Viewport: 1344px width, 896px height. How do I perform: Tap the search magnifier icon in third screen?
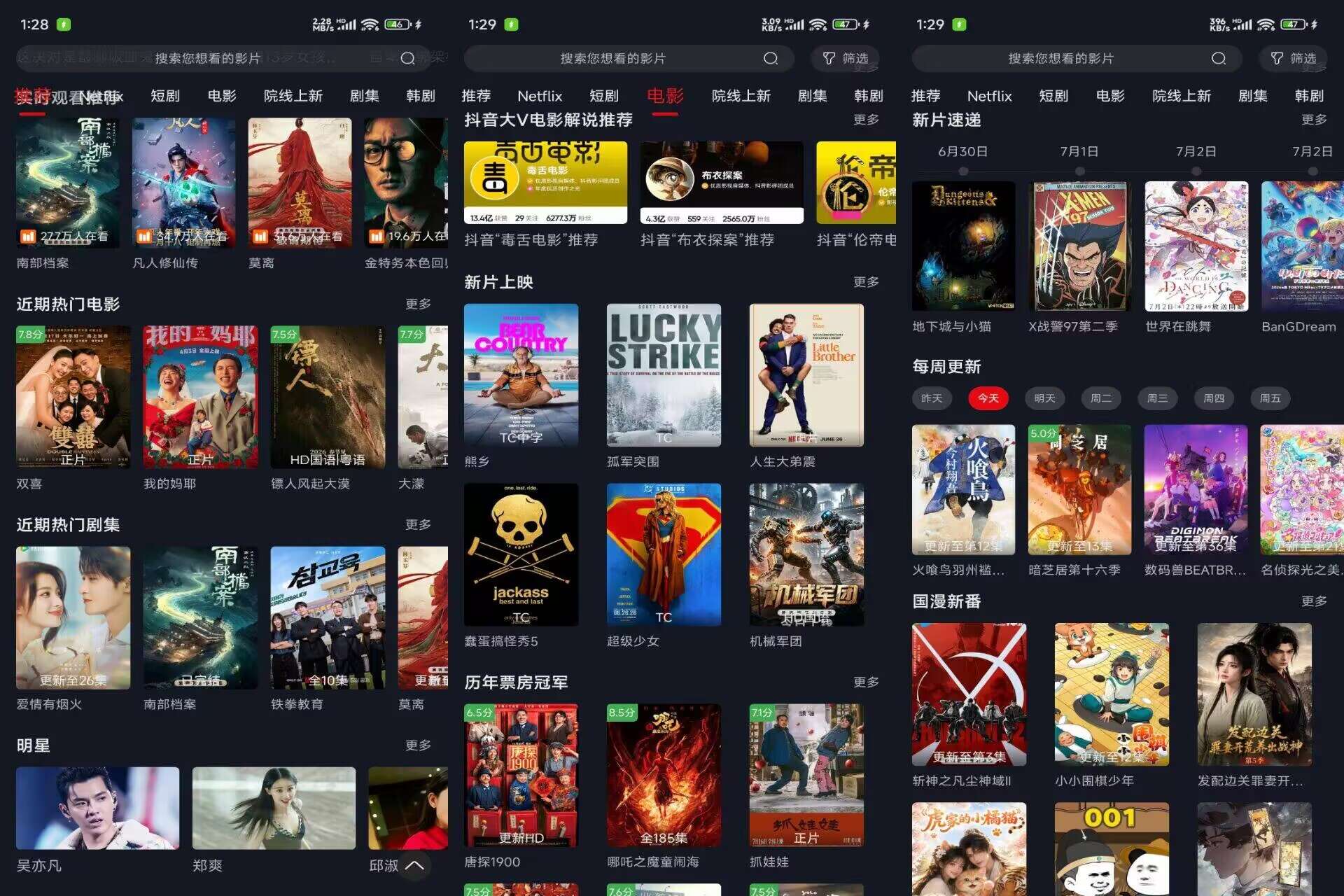(1219, 58)
